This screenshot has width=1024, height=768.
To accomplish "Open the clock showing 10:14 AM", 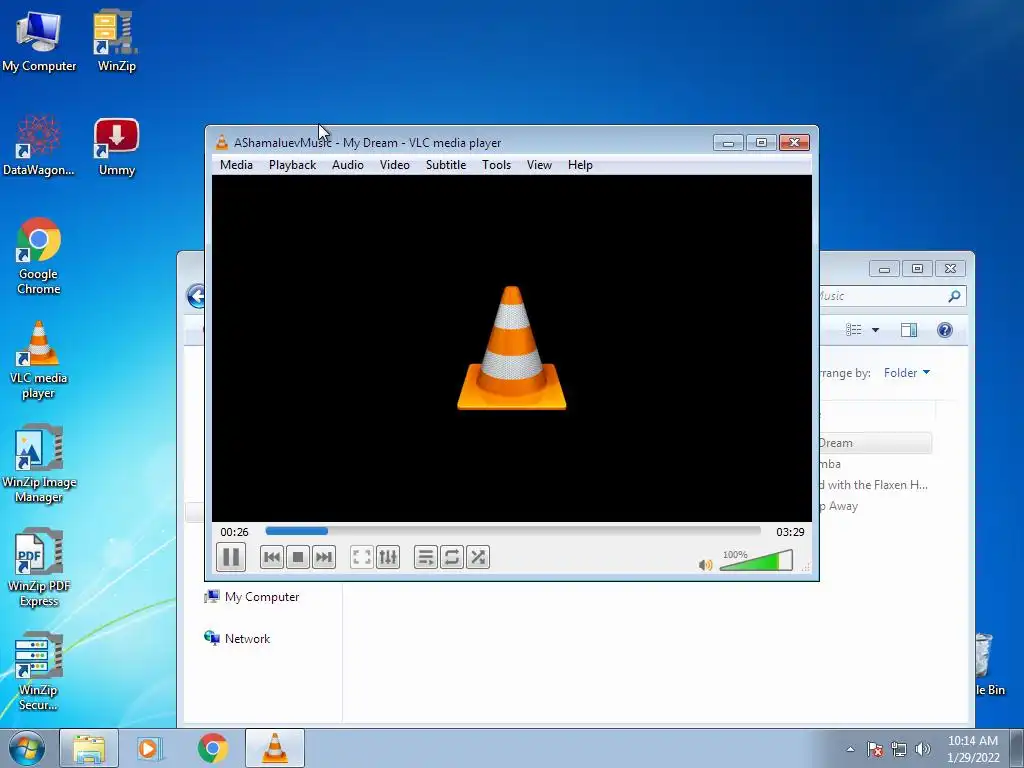I will click(973, 749).
